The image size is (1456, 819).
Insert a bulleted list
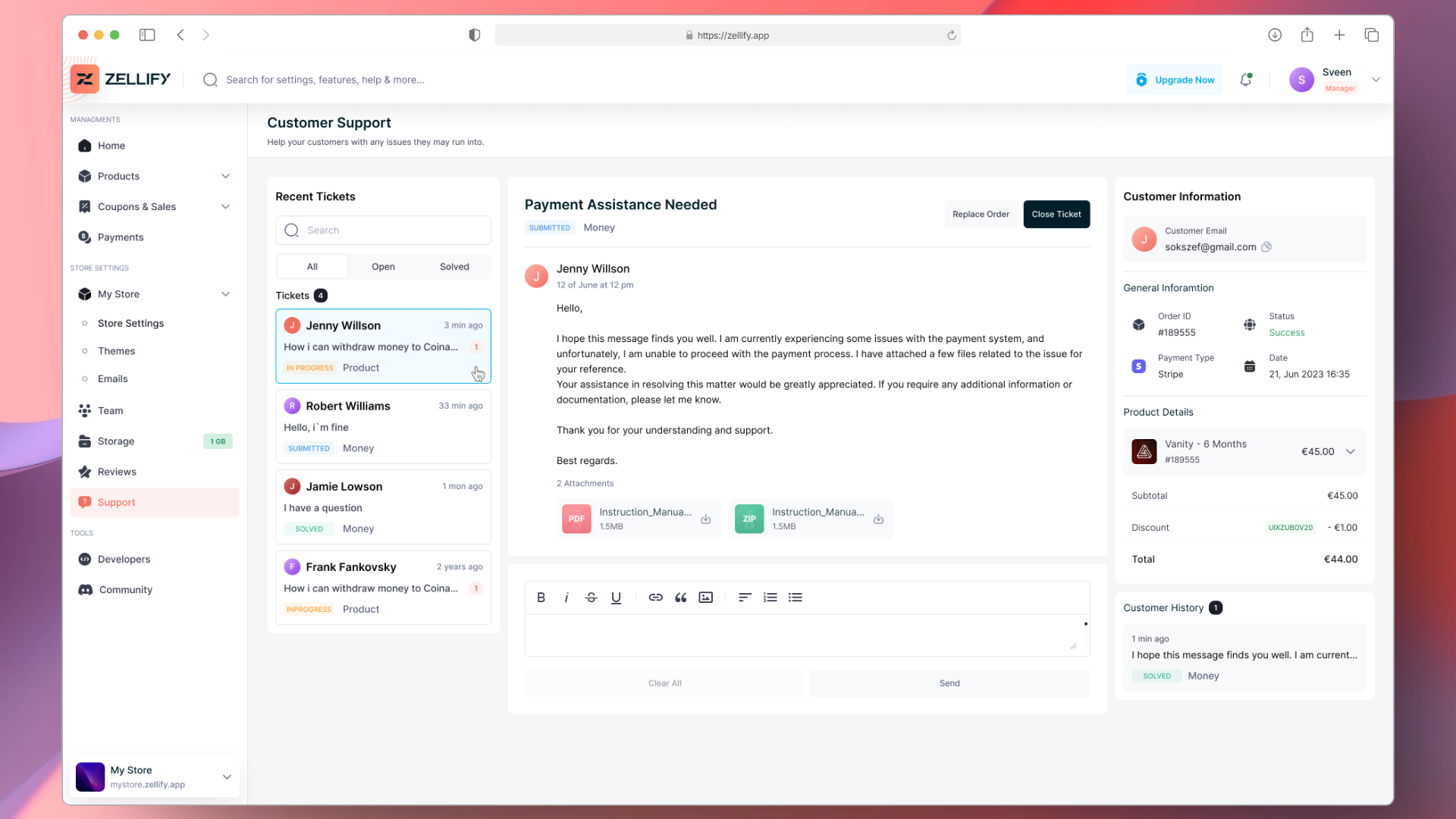click(795, 598)
